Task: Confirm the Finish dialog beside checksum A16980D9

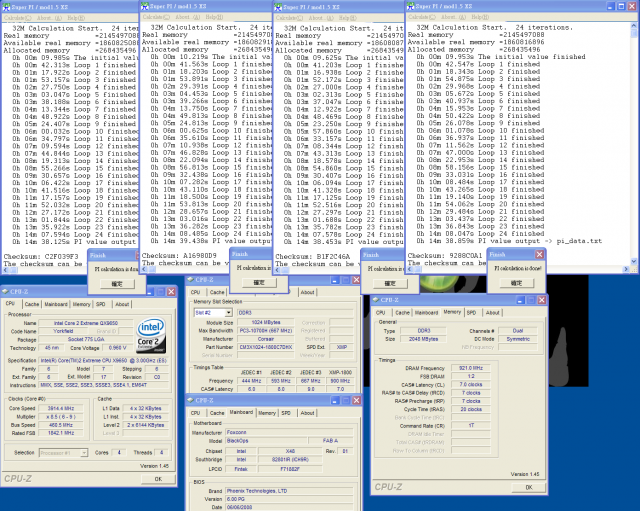Action: (259, 282)
